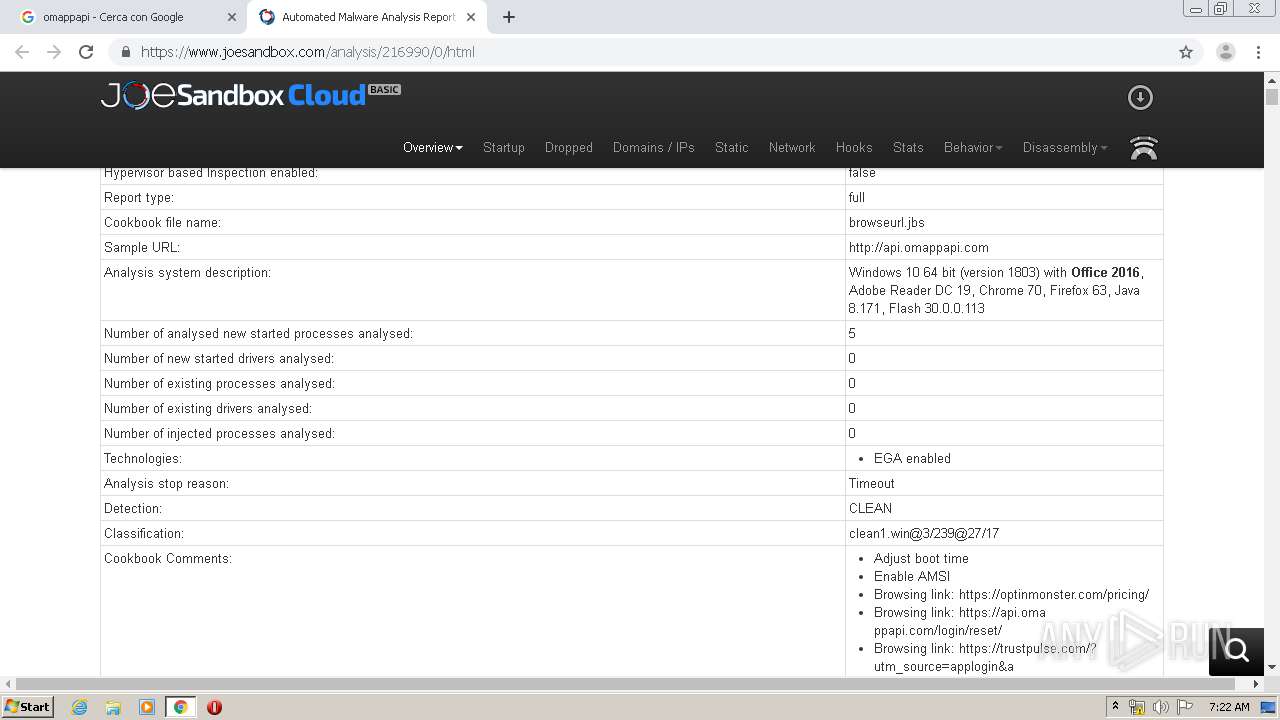Open the Chrome profile avatar
The image size is (1280, 720).
tap(1225, 52)
